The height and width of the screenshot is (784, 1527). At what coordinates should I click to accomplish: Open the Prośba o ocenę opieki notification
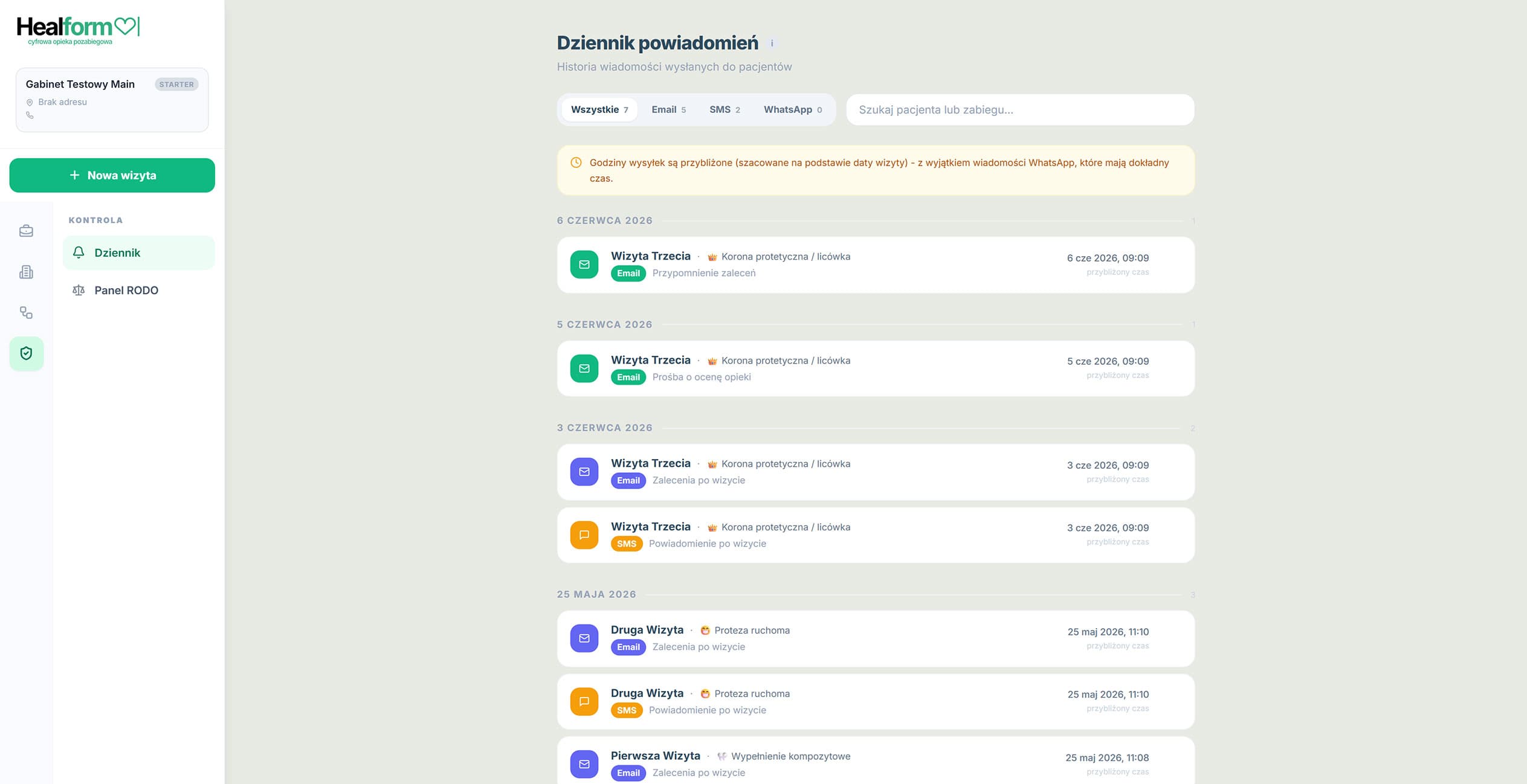[x=876, y=368]
